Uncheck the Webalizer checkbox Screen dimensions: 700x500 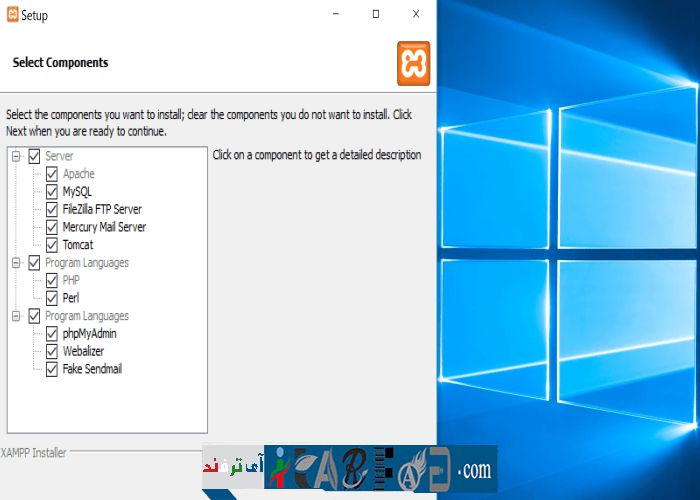point(52,351)
